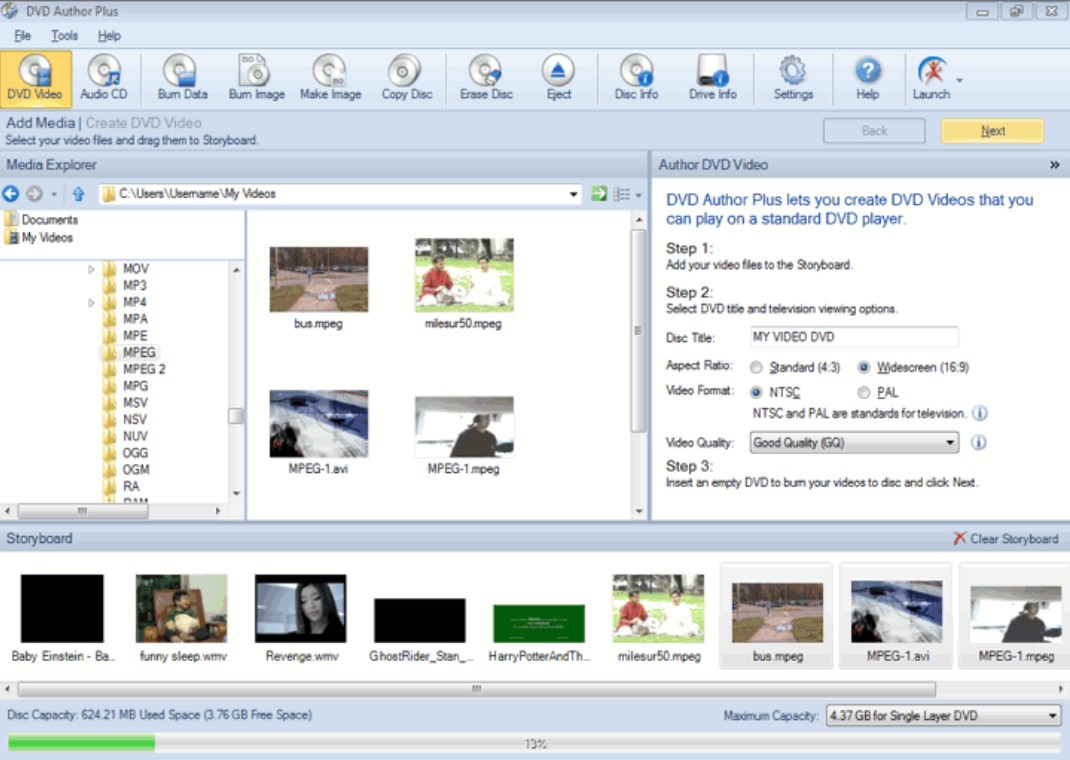Open the Burn Image tool
Image resolution: width=1070 pixels, height=760 pixels.
click(255, 77)
